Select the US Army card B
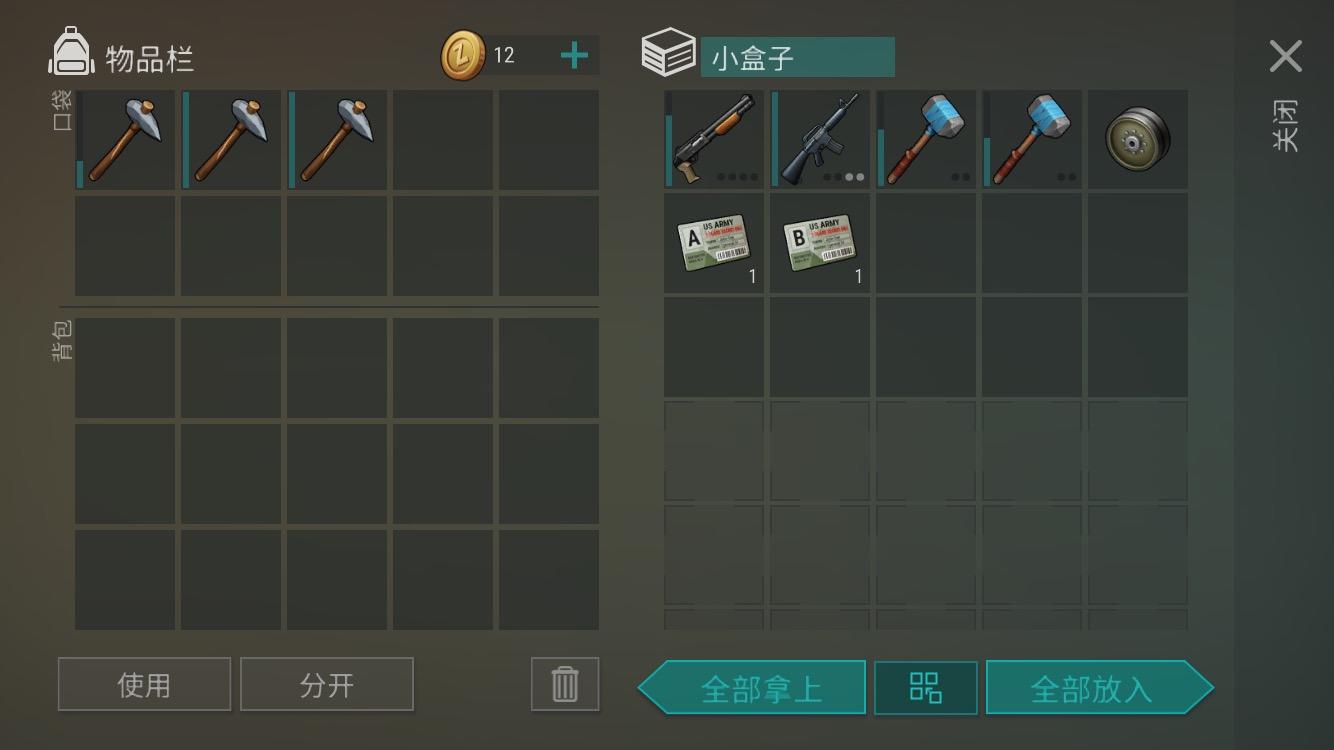This screenshot has width=1334, height=750. 820,243
